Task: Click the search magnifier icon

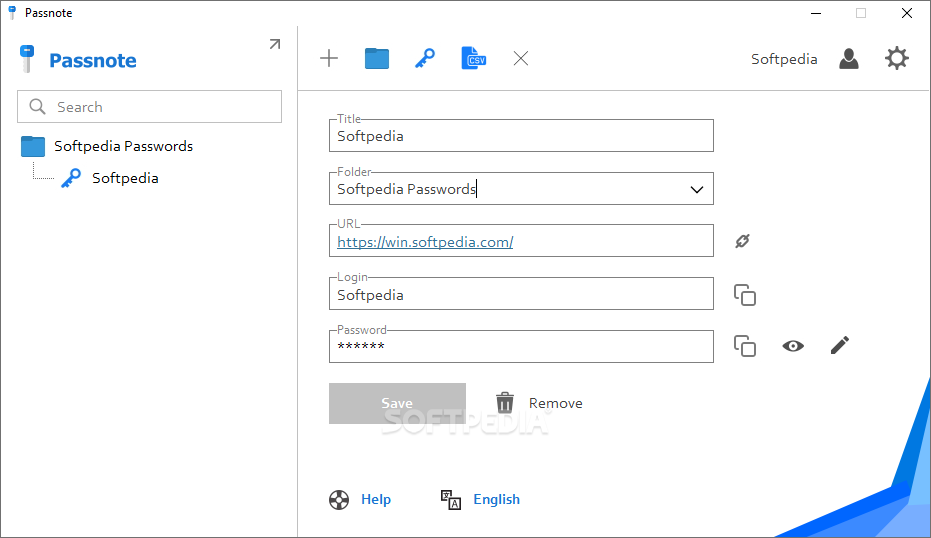Action: pyautogui.click(x=37, y=106)
